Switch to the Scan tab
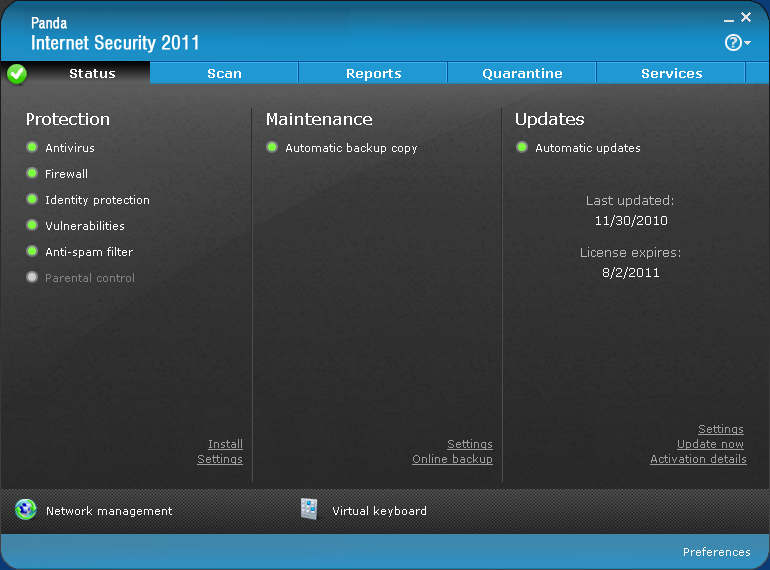 coord(224,74)
